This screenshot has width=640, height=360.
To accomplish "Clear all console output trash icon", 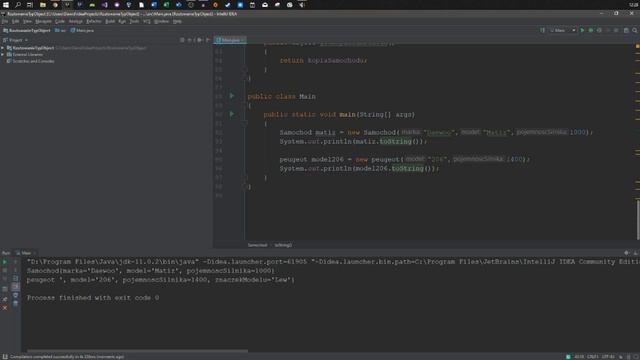I will pyautogui.click(x=15, y=304).
